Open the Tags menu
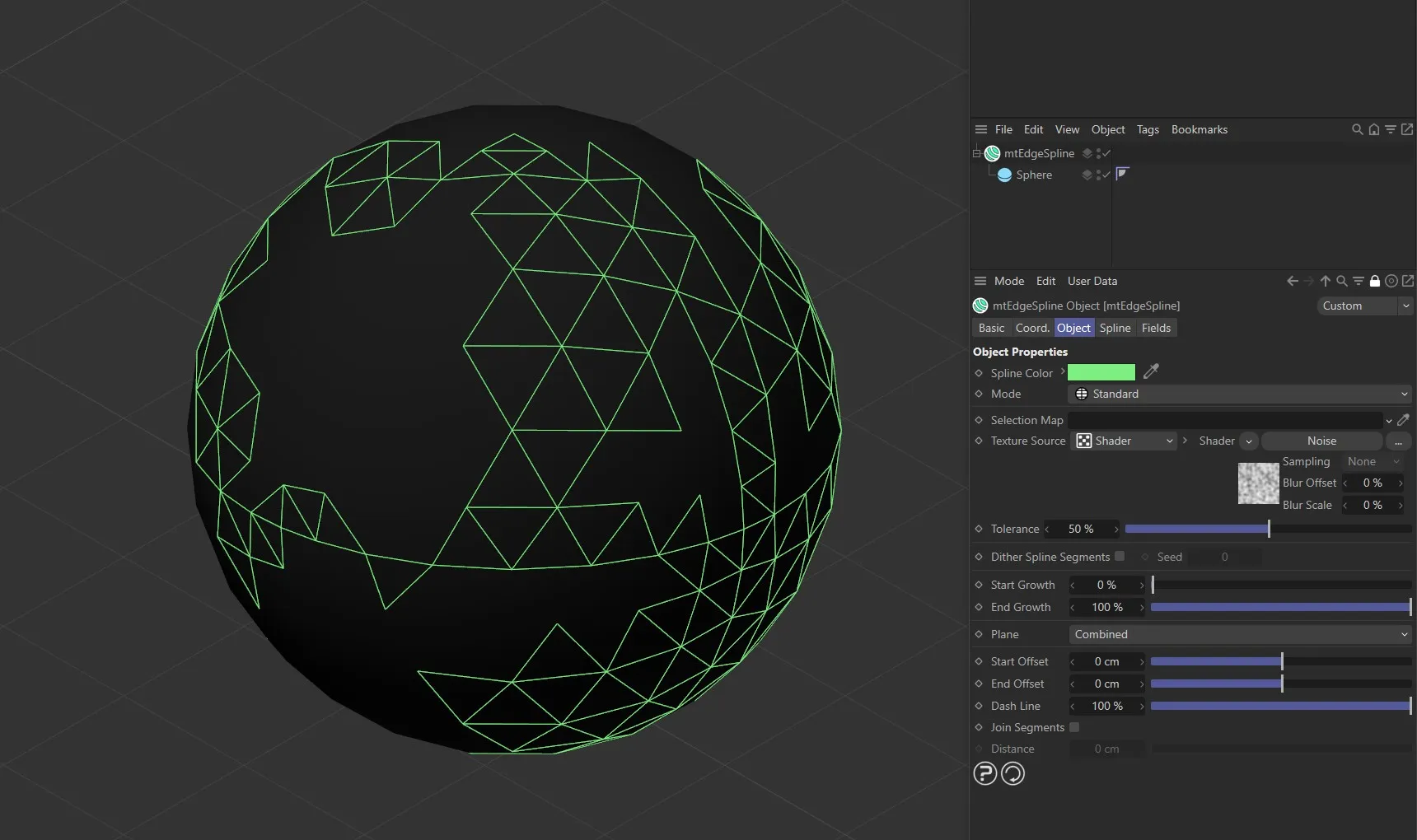This screenshot has height=840, width=1417. [1148, 129]
